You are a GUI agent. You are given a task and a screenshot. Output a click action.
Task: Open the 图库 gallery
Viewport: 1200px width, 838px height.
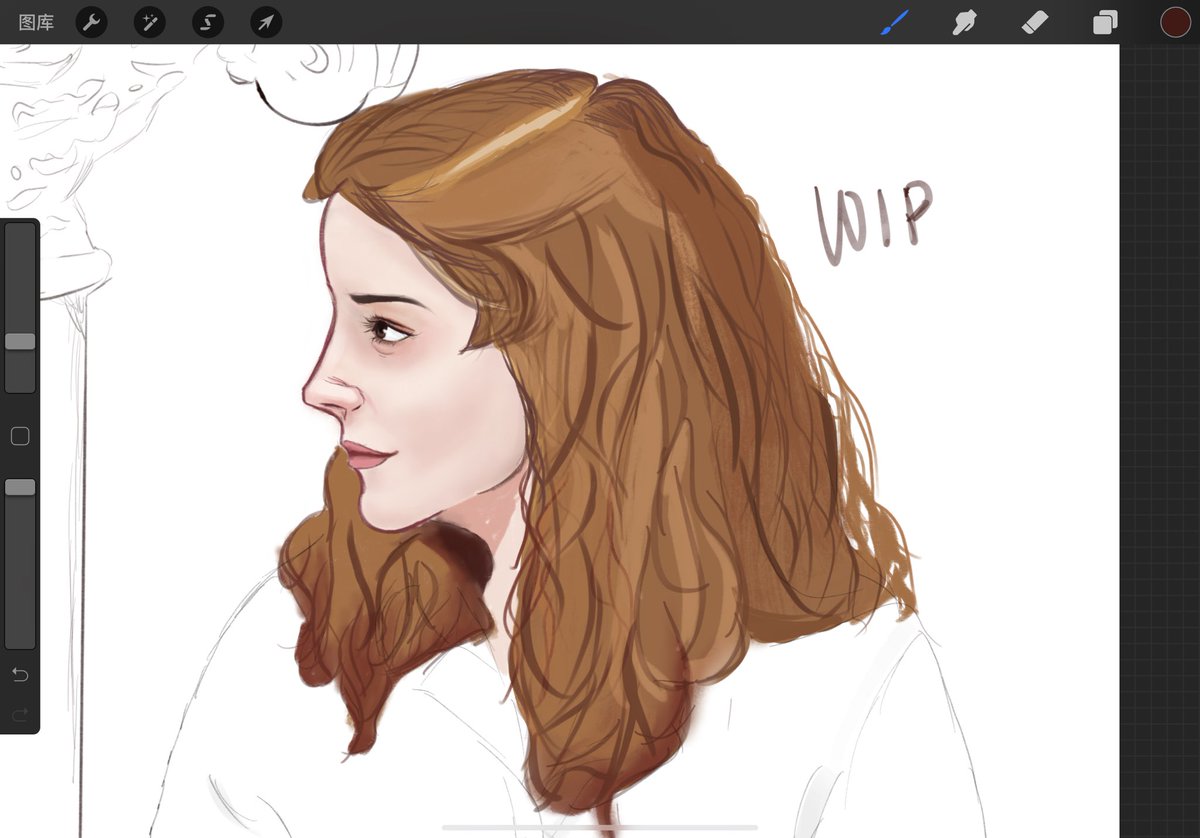point(36,22)
